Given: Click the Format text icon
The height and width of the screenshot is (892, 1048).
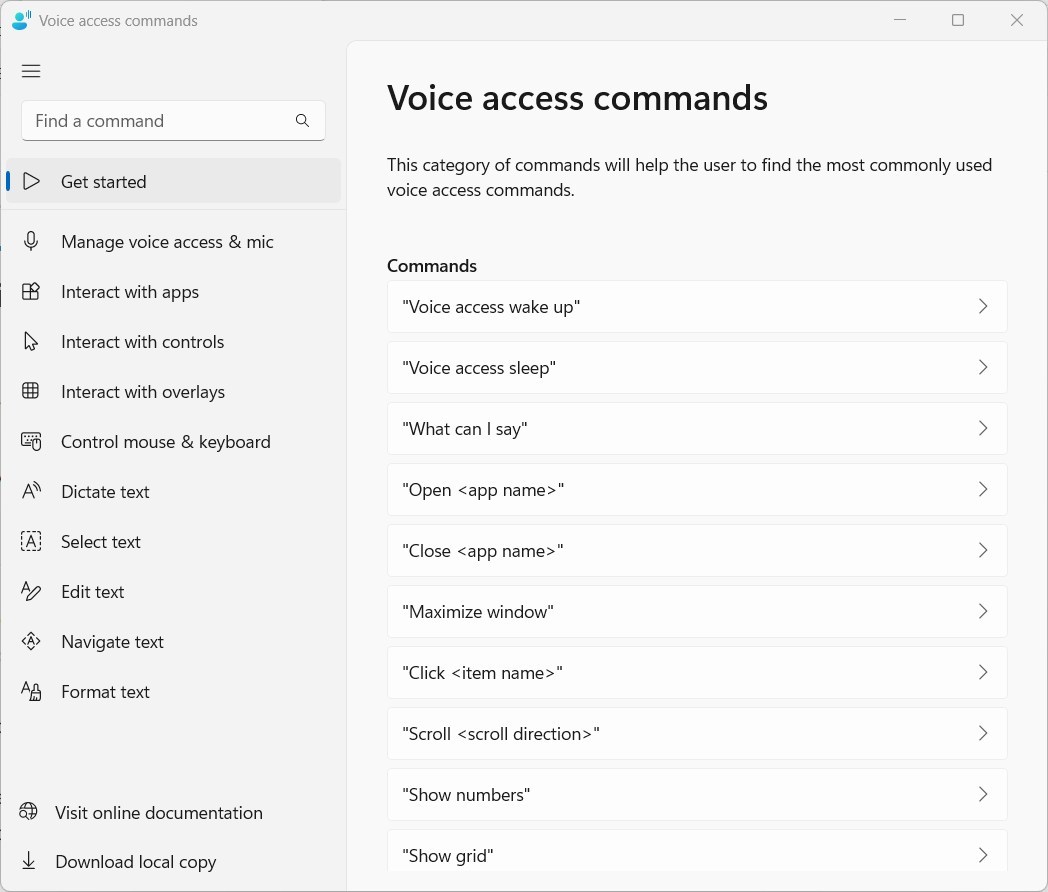Looking at the screenshot, I should point(30,691).
